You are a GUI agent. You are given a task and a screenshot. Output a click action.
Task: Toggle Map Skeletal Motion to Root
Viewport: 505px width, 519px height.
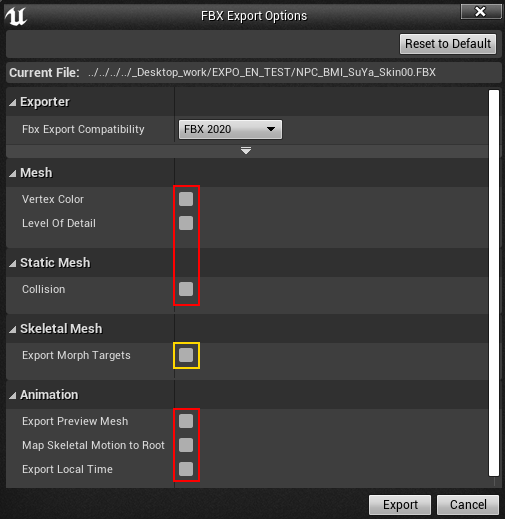point(186,445)
